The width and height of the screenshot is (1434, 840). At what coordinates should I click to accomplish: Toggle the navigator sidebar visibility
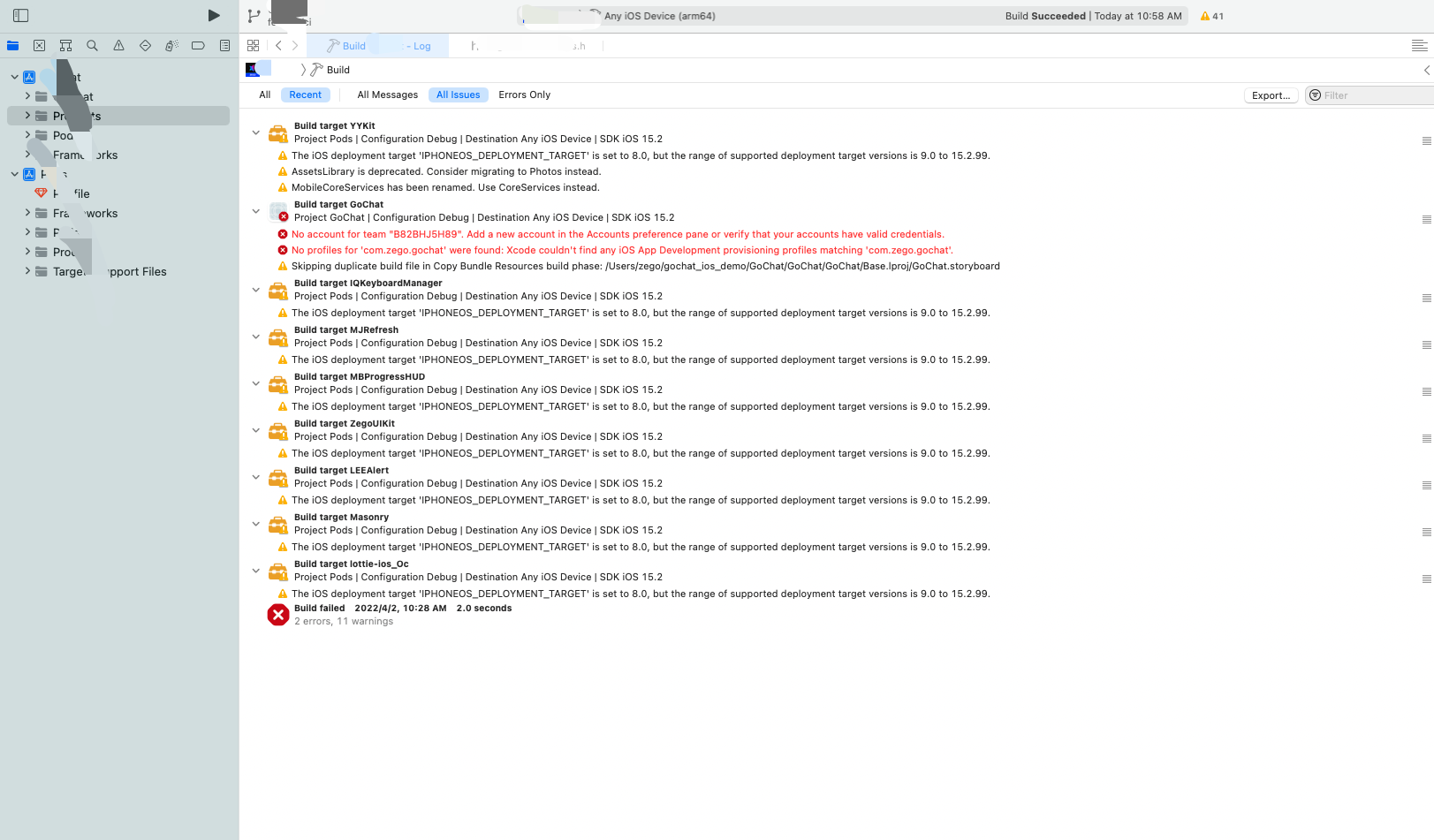pos(21,15)
